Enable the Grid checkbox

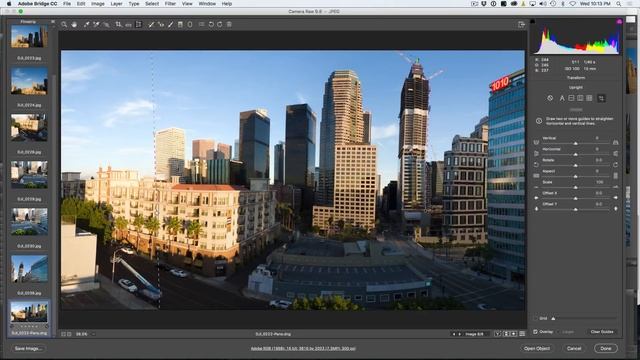[x=536, y=318]
